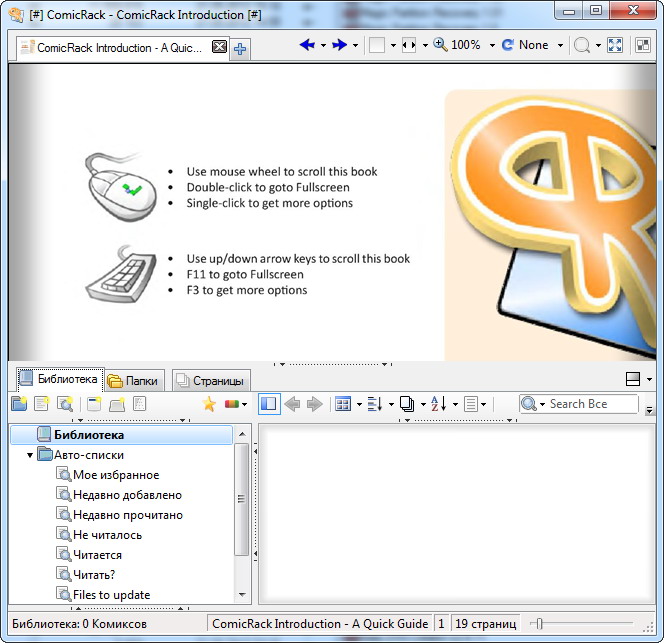Click the docking panel layout icon

[633, 379]
